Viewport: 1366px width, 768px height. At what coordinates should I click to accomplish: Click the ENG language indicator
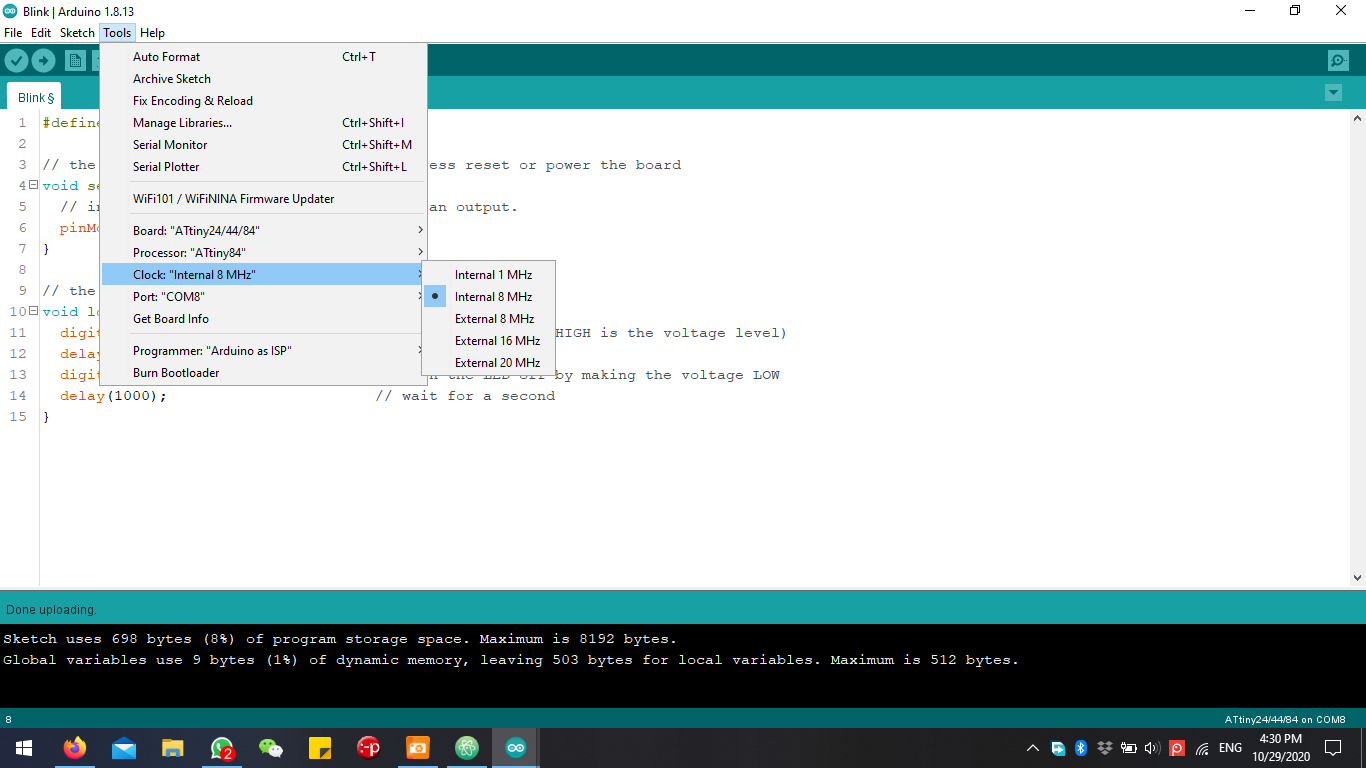click(x=1230, y=748)
